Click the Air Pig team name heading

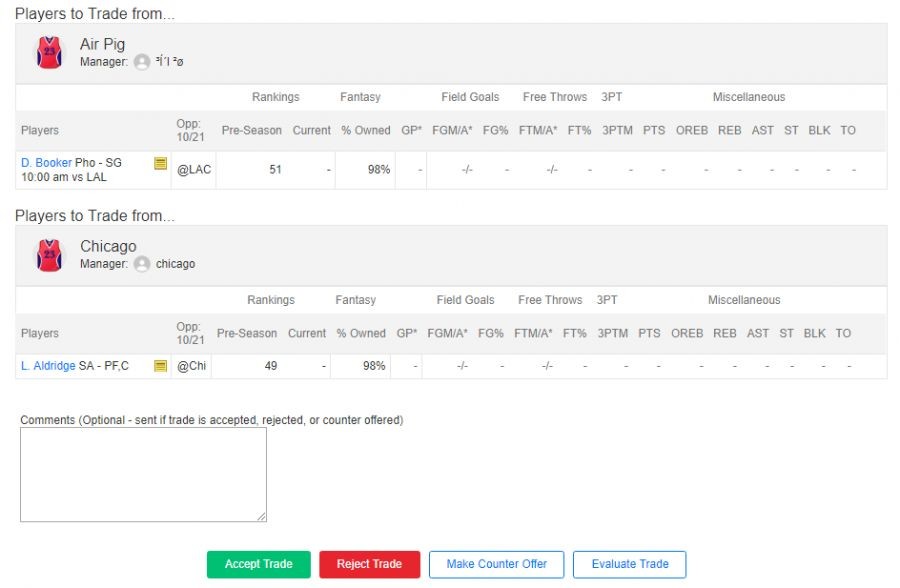(102, 44)
